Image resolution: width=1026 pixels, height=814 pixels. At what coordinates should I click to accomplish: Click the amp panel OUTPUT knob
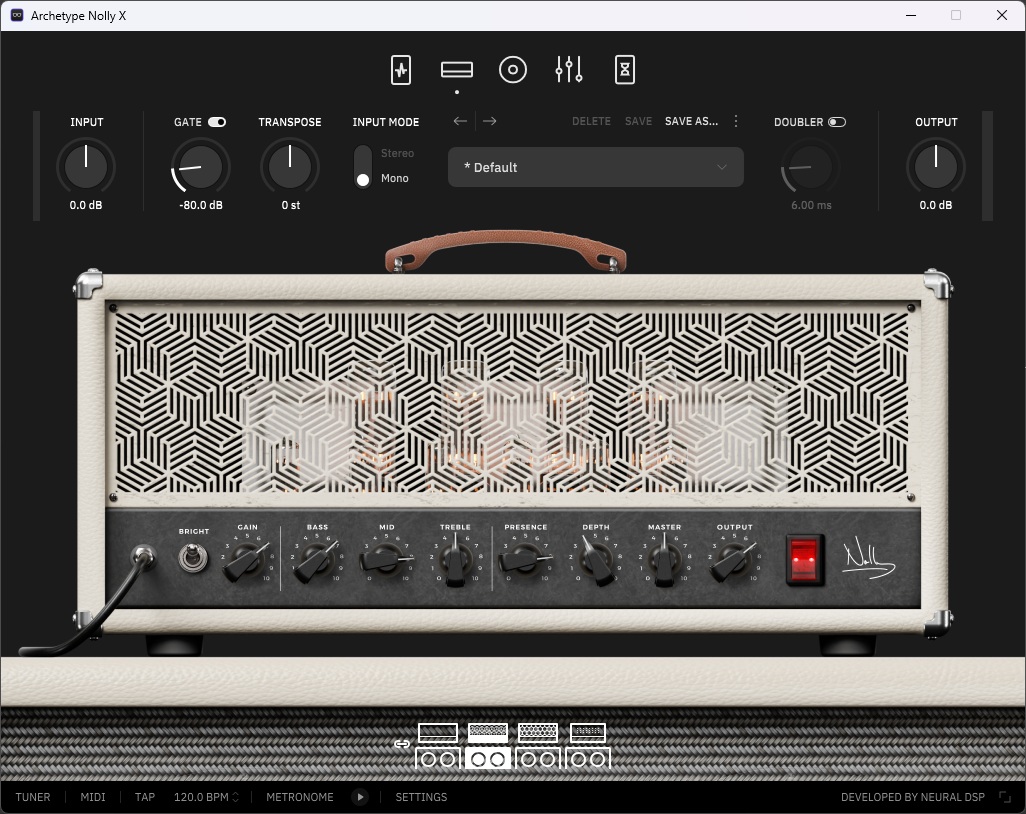coord(734,559)
